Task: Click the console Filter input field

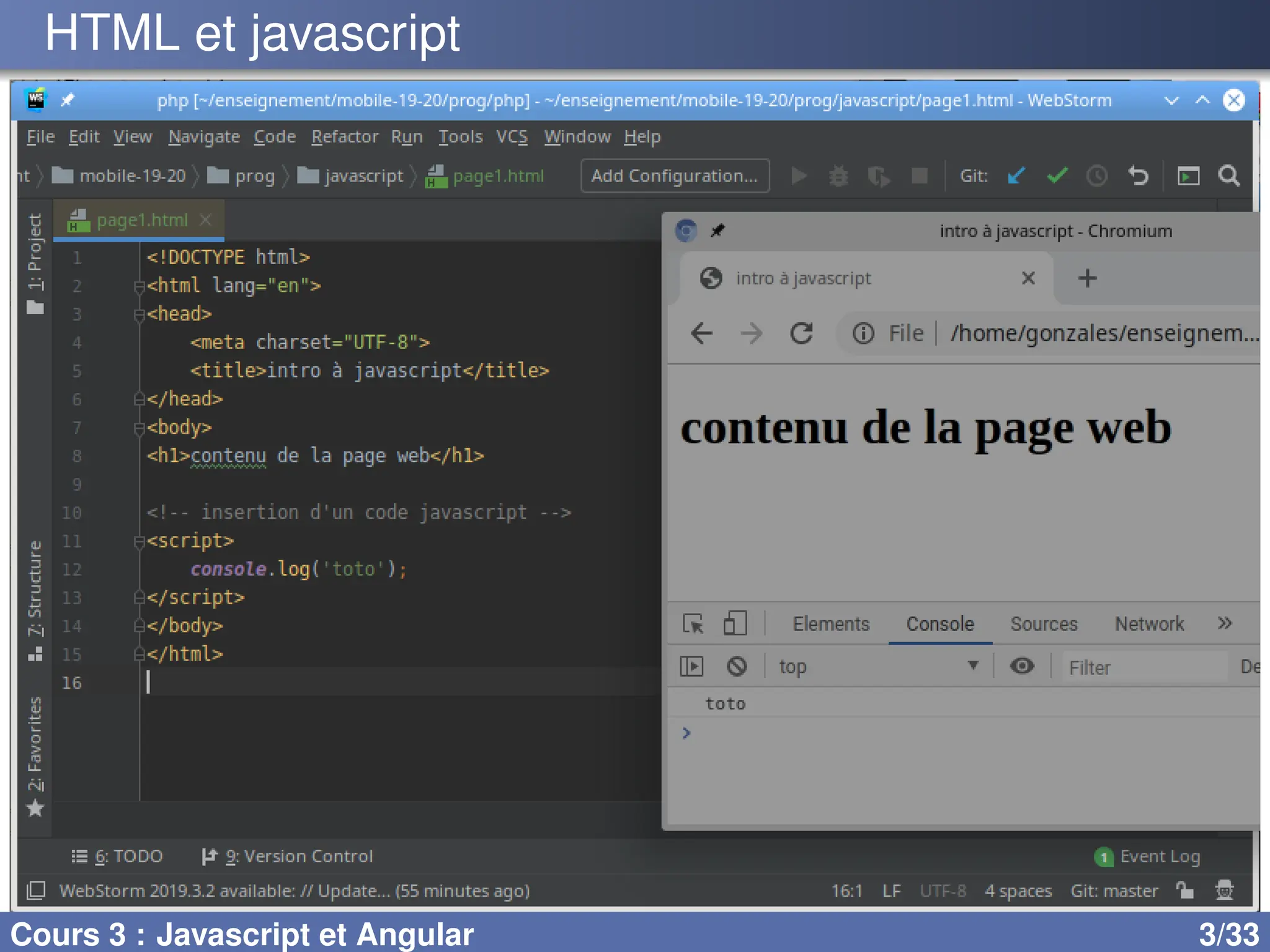Action: 1144,668
